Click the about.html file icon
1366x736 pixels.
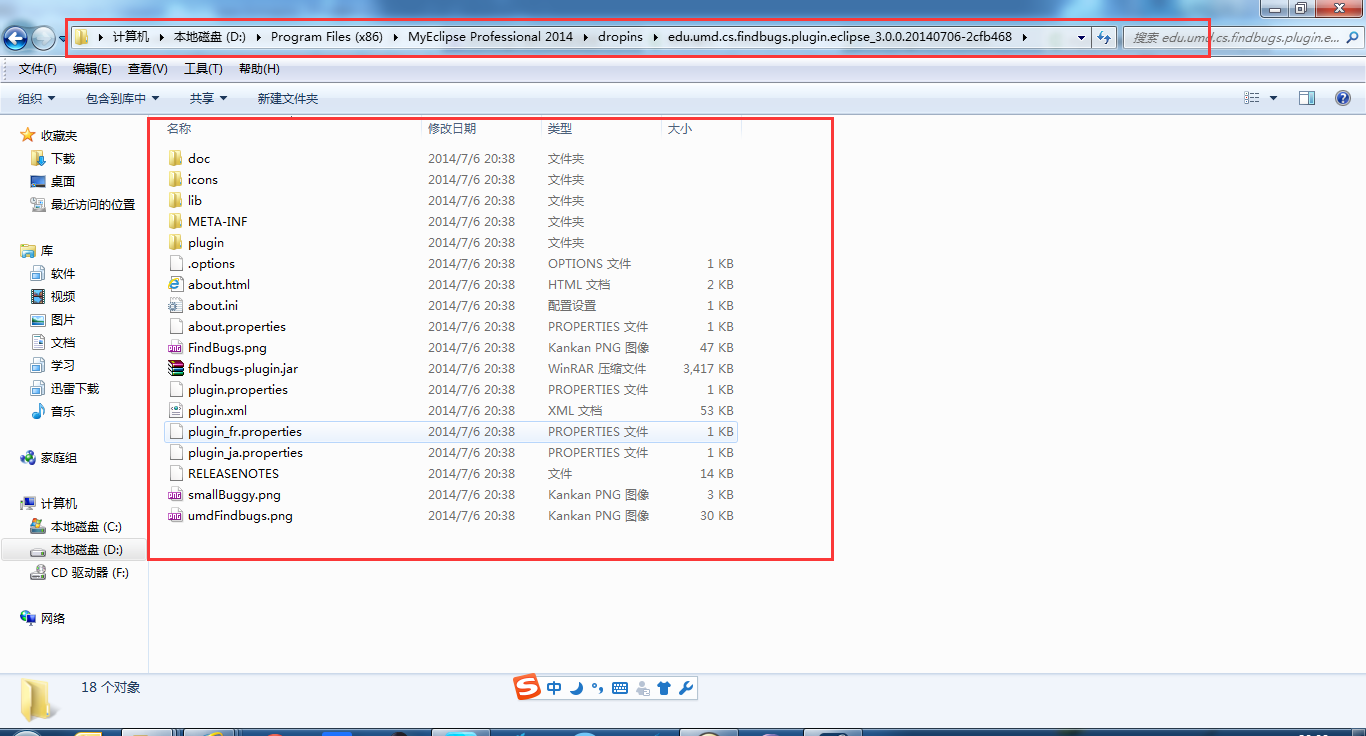[176, 285]
